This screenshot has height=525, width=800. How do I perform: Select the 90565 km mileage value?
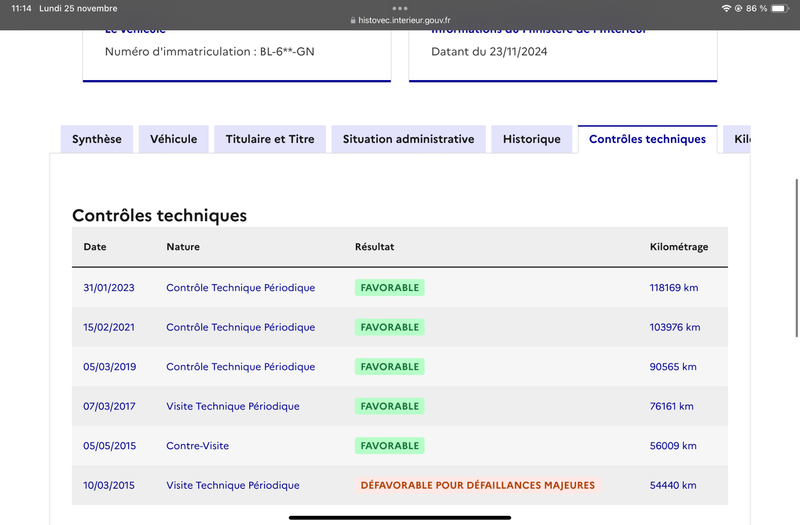(x=673, y=367)
